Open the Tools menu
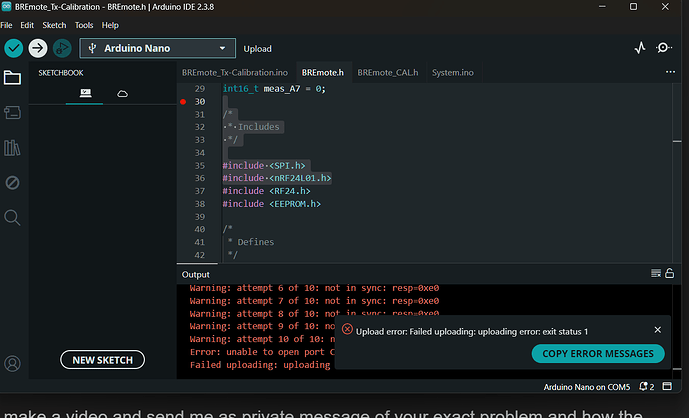 point(84,25)
